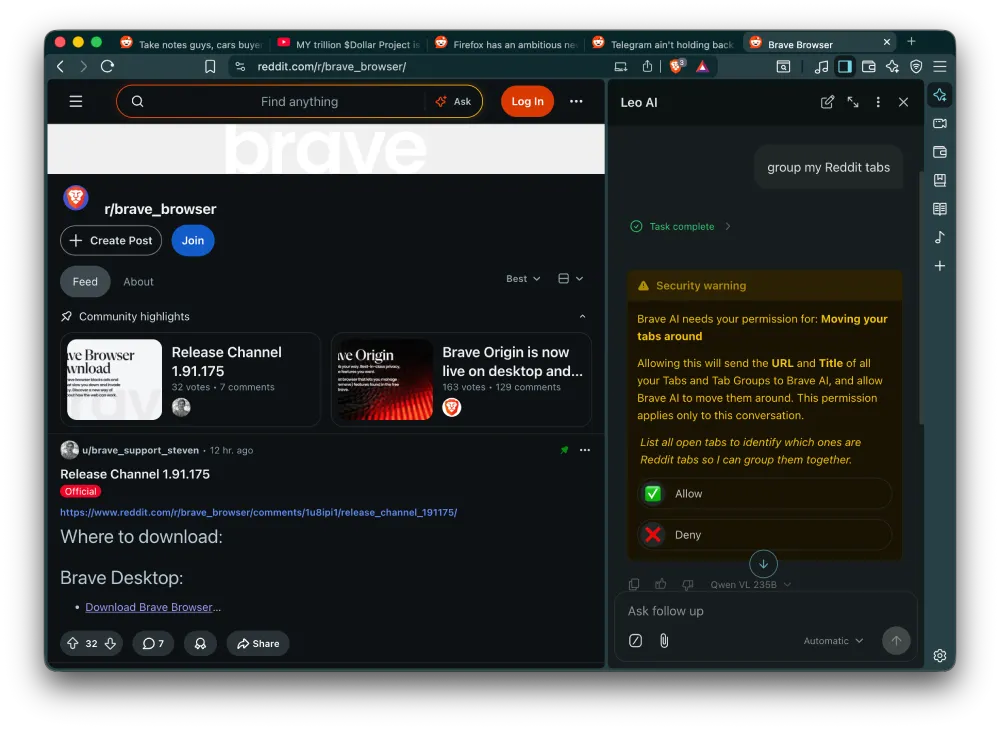1000x730 pixels.
Task: Open Reddit header three-dot menu
Action: [x=576, y=101]
